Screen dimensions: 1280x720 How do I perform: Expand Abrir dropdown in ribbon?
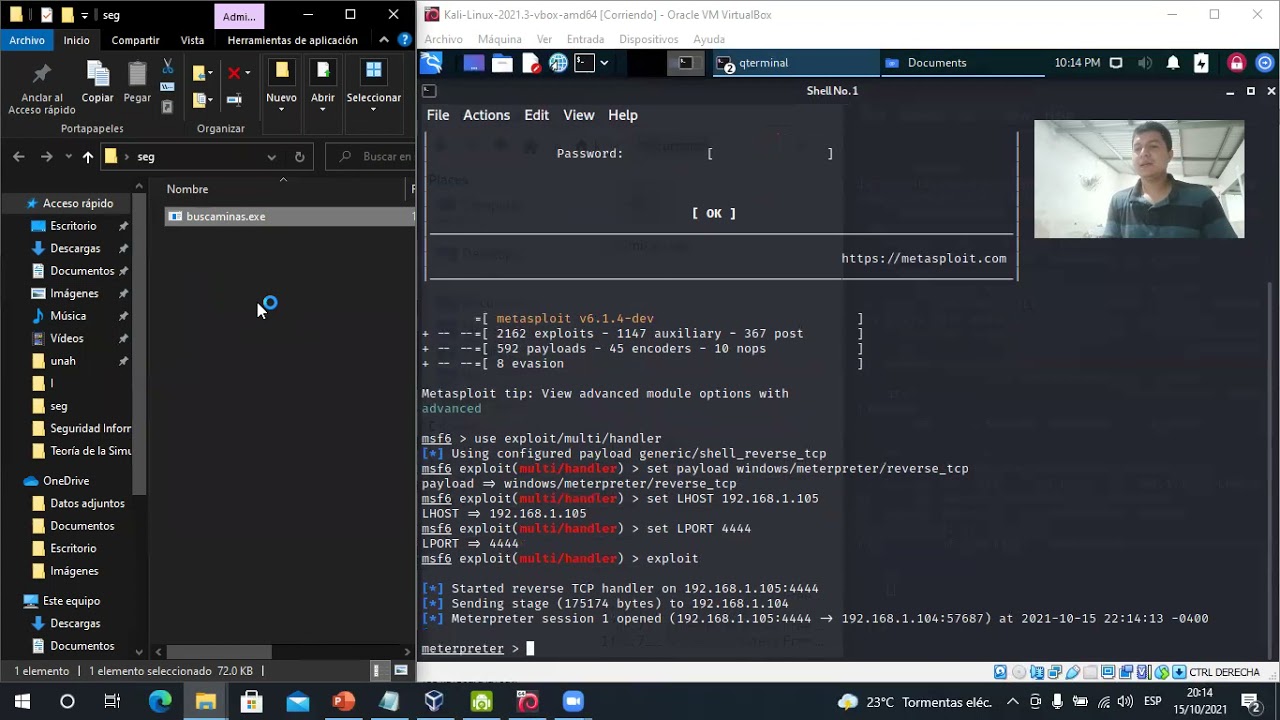[x=322, y=109]
